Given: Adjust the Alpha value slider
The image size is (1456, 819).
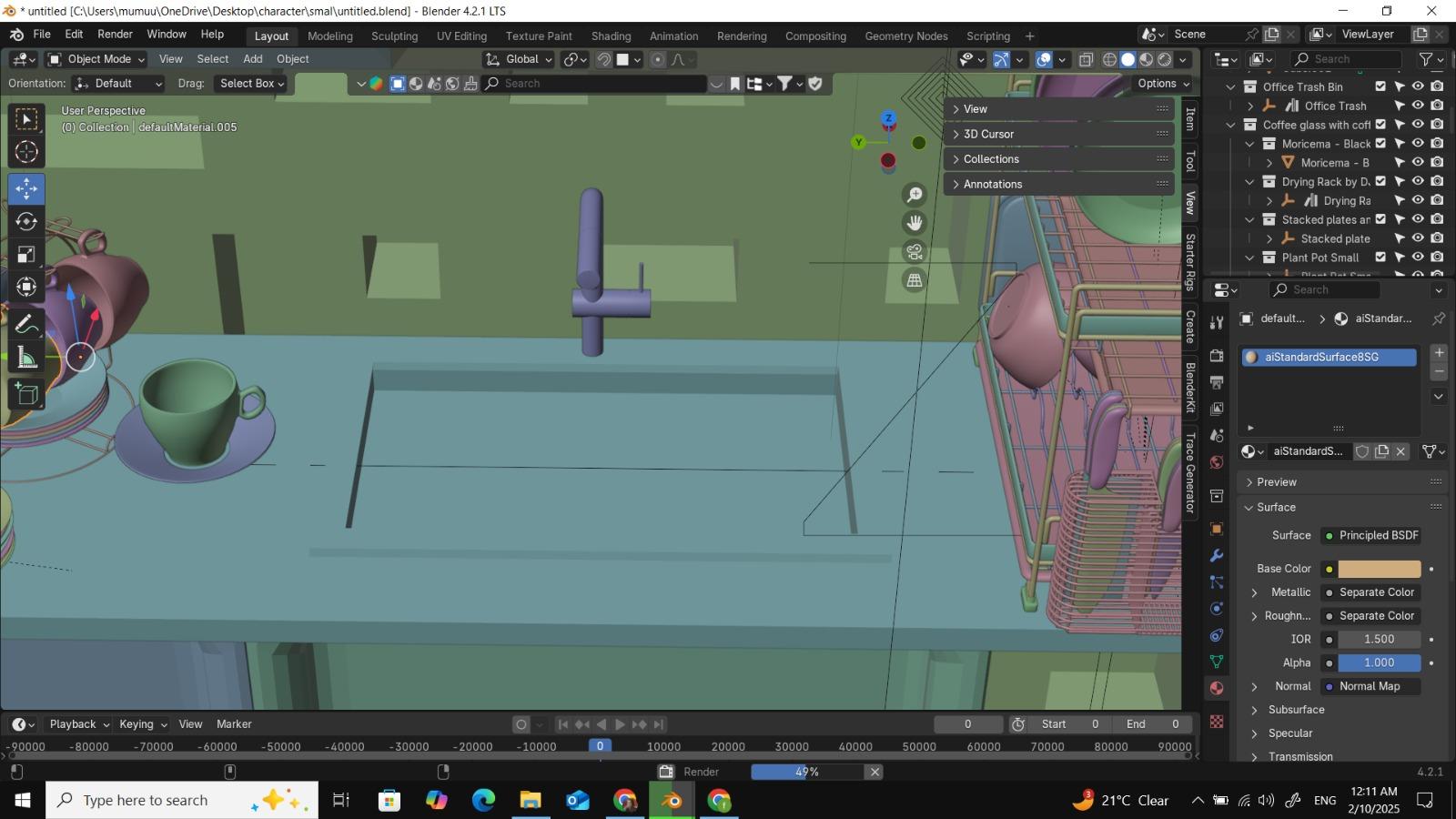Looking at the screenshot, I should 1379,662.
